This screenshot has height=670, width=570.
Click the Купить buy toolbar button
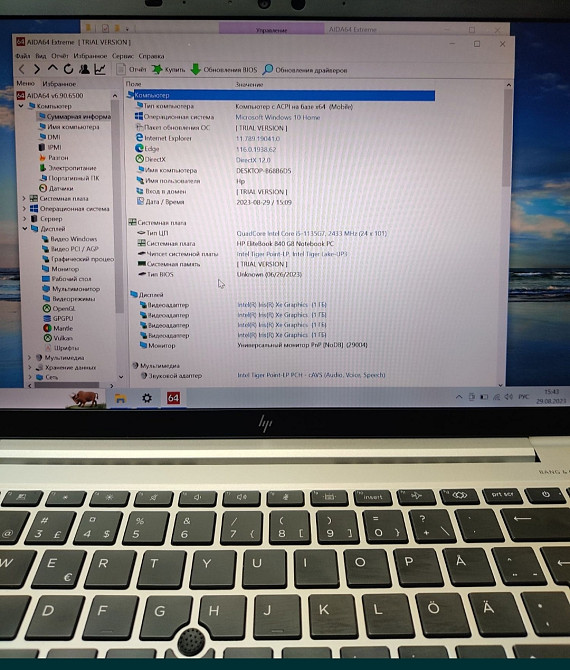(169, 69)
